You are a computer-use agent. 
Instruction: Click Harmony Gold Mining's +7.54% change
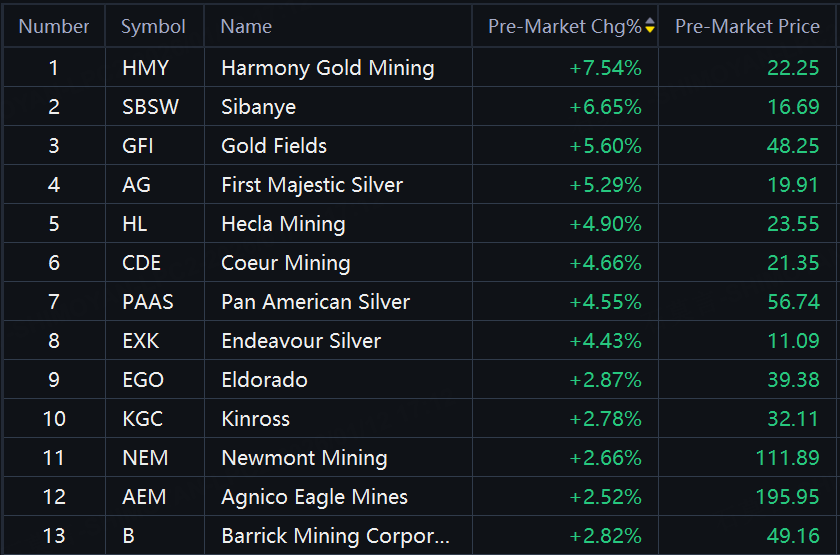pos(605,68)
